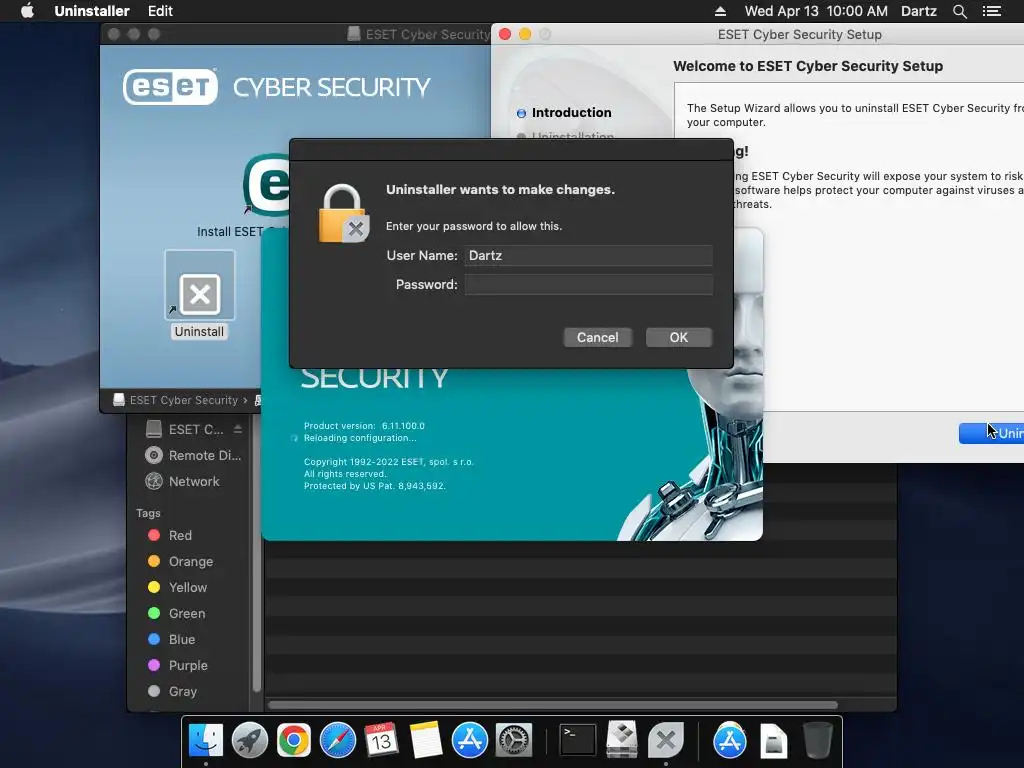Click the Tags section header
This screenshot has height=768, width=1024.
(x=148, y=513)
